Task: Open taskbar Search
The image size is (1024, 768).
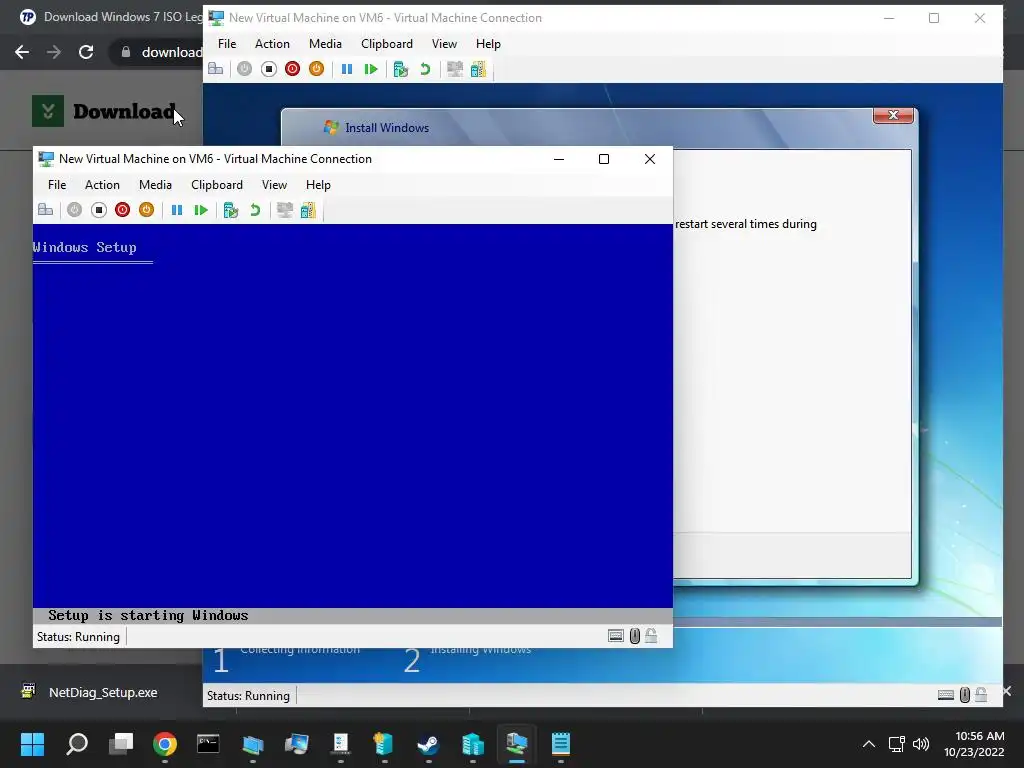Action: point(77,744)
